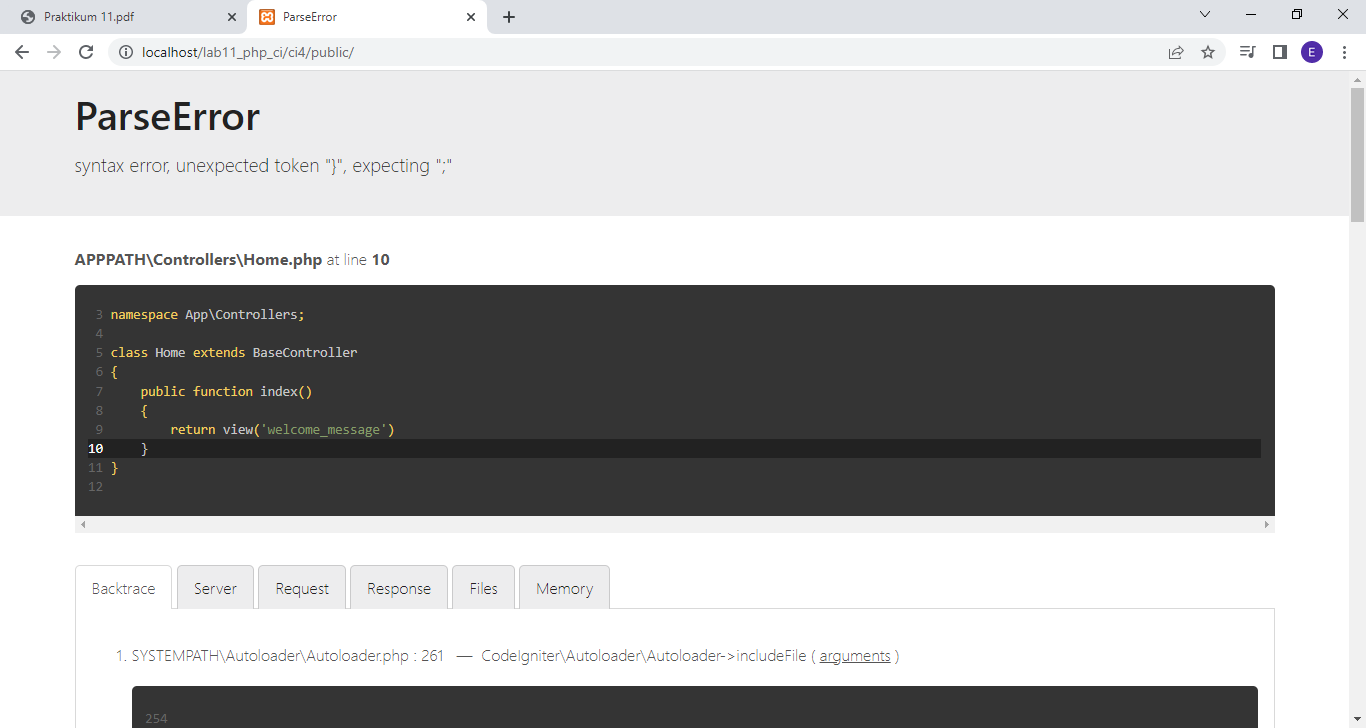Screen dimensions: 1366x728
Task: Open the Request tab on error page
Action: coord(302,588)
